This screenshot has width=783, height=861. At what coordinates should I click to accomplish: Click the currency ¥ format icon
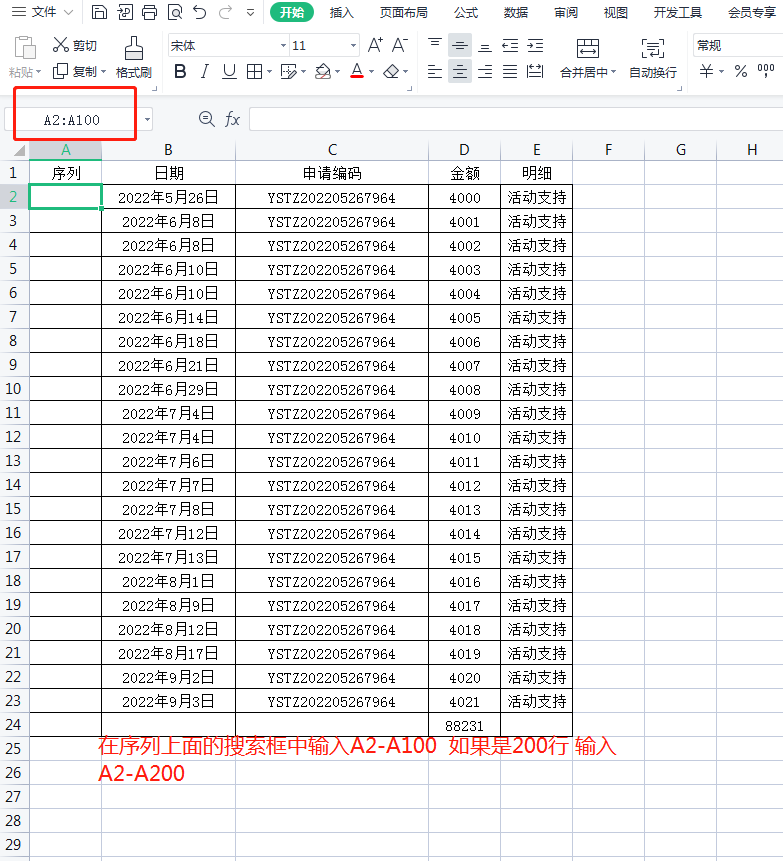point(707,71)
